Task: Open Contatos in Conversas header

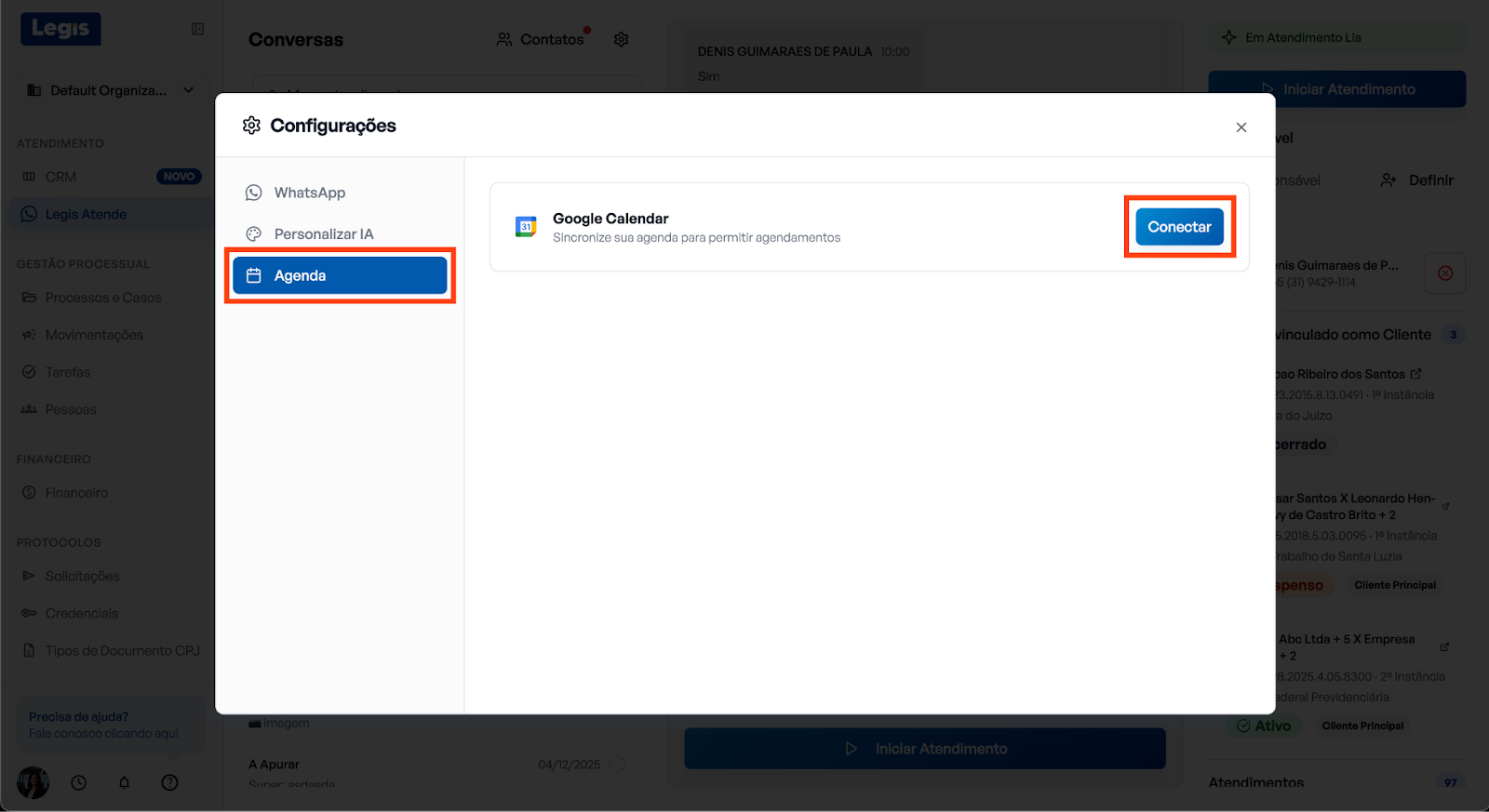Action: (x=541, y=39)
